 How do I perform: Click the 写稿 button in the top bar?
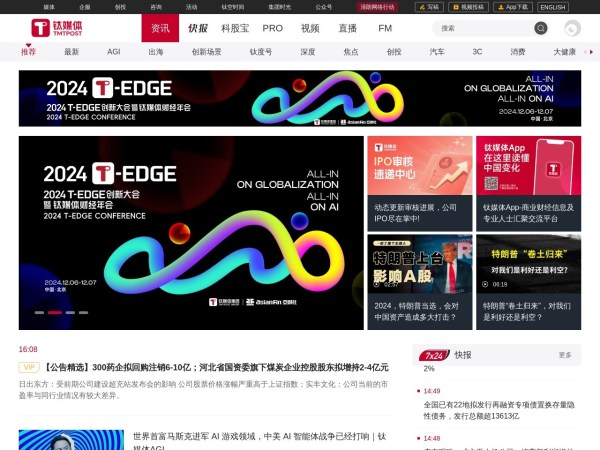click(428, 6)
